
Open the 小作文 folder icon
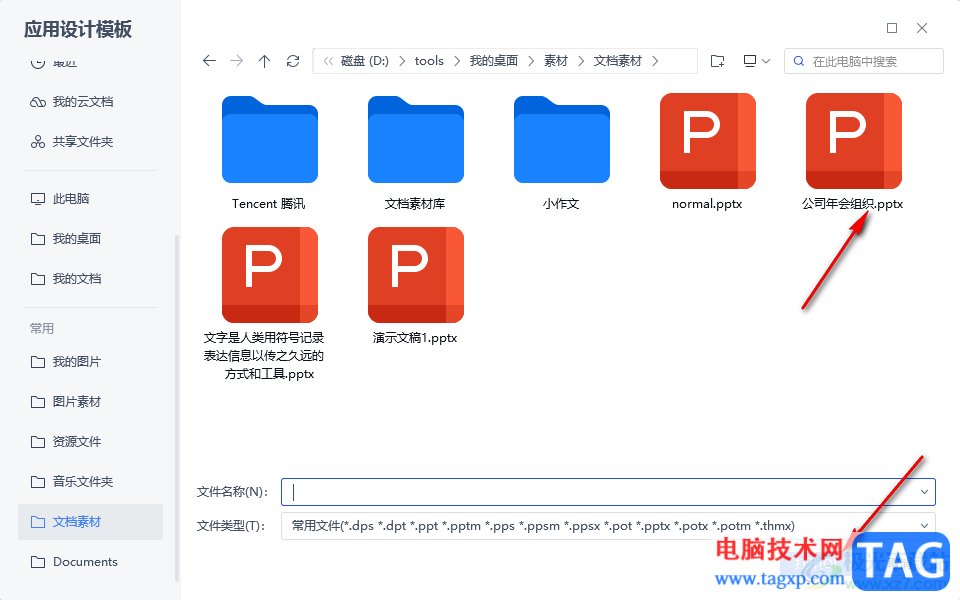561,140
